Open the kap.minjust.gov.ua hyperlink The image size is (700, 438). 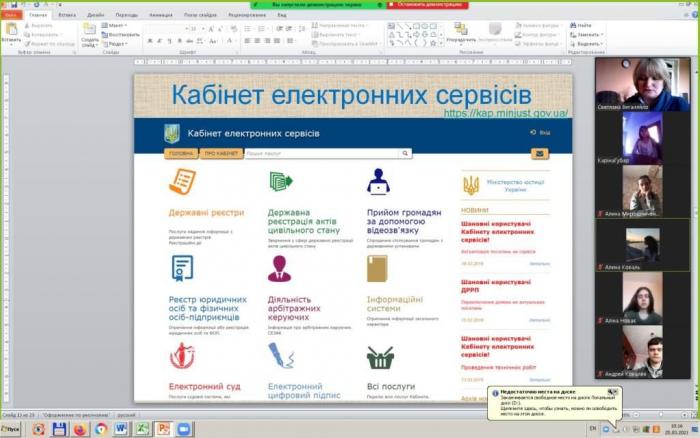pos(506,113)
